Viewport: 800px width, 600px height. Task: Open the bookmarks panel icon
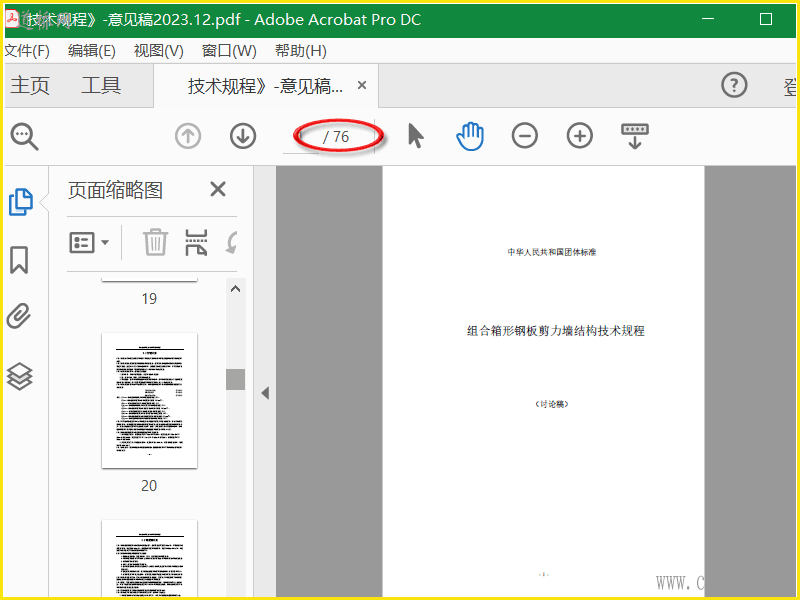click(19, 260)
